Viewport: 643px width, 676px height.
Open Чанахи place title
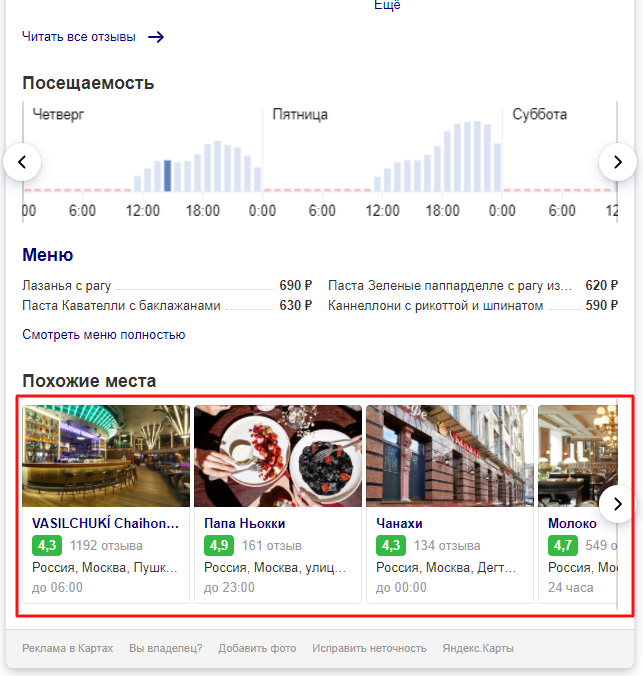tap(399, 523)
